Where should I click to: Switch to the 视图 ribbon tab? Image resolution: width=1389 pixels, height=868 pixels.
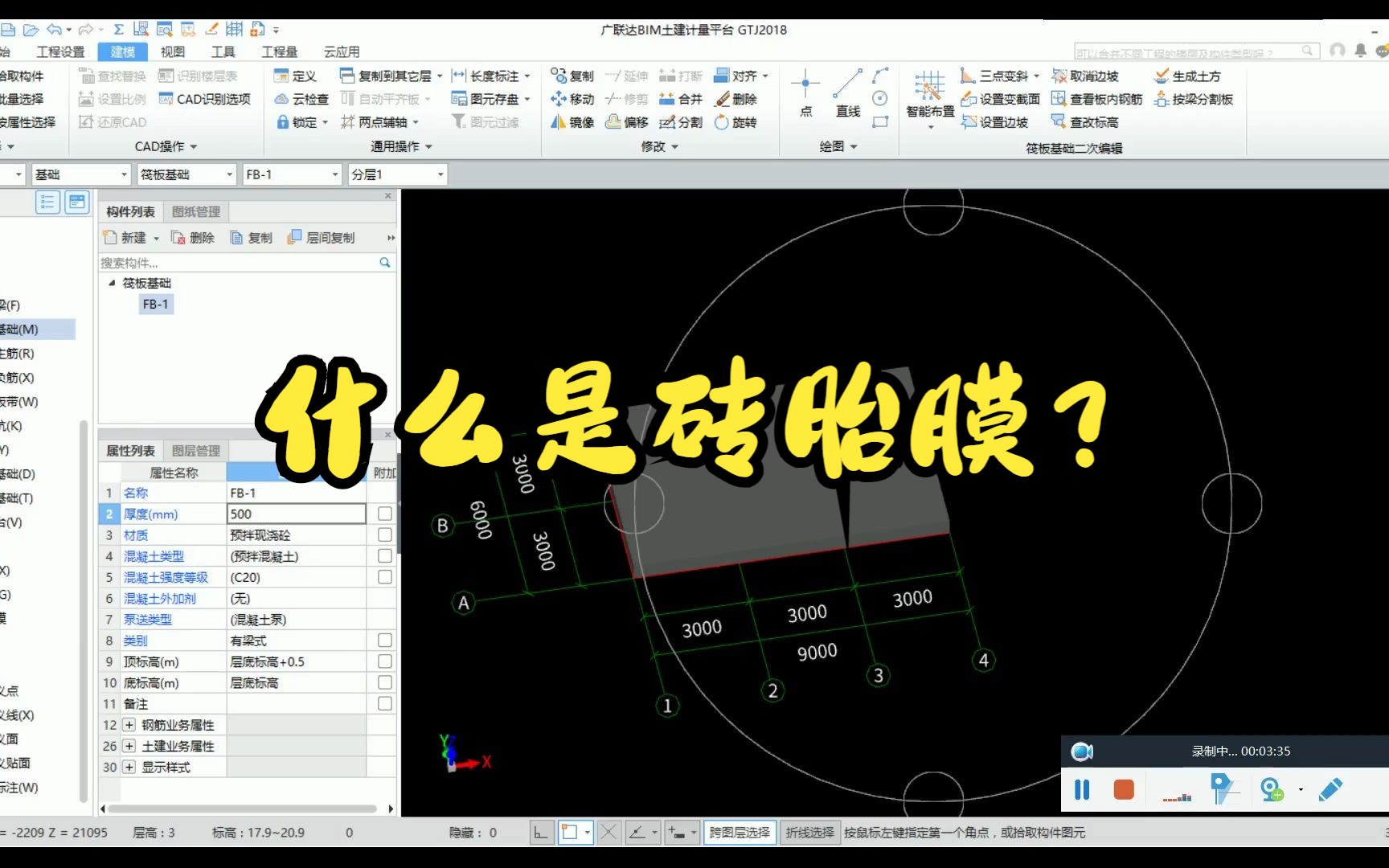pos(172,51)
